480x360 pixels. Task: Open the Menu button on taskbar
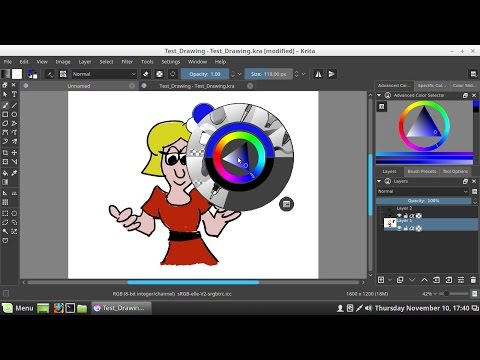click(x=18, y=308)
